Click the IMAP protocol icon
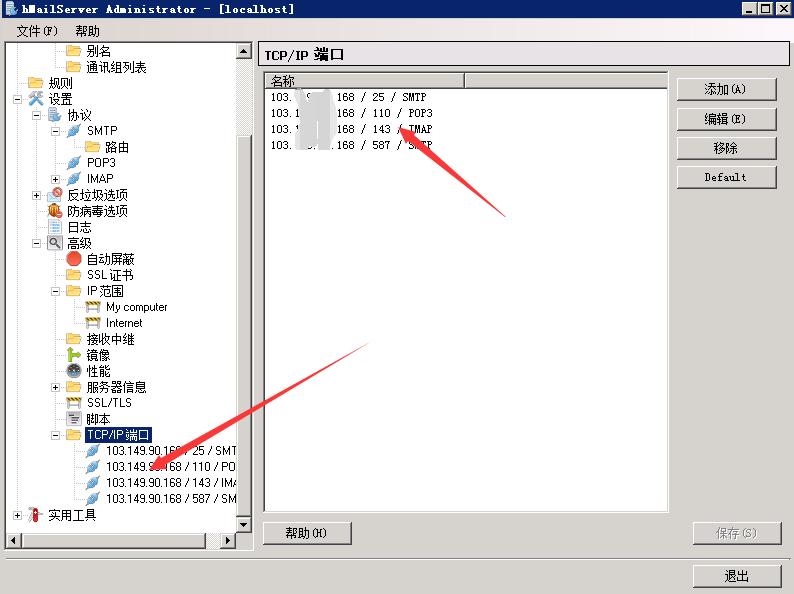The image size is (794, 594). 74,179
